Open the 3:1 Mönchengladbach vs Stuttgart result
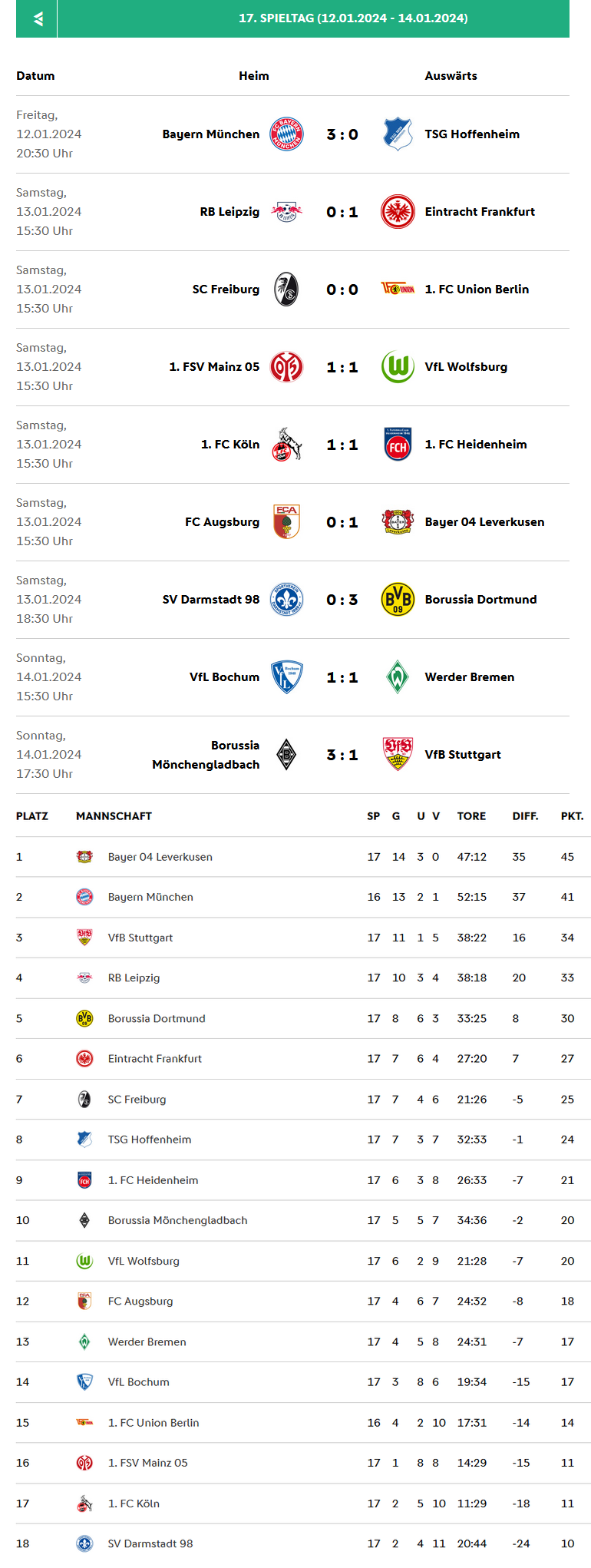This screenshot has width=591, height=1568. click(x=342, y=755)
